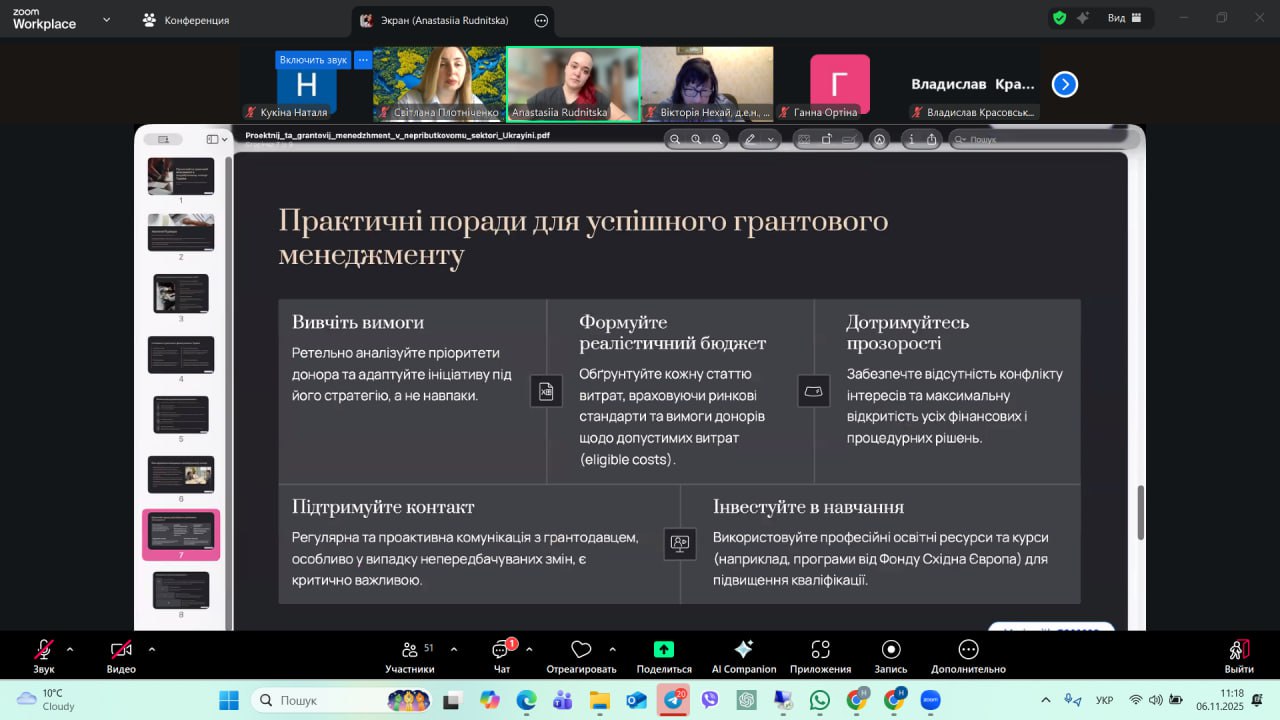Start recording with the Запись icon
Viewport: 1280px width, 720px height.
click(891, 650)
